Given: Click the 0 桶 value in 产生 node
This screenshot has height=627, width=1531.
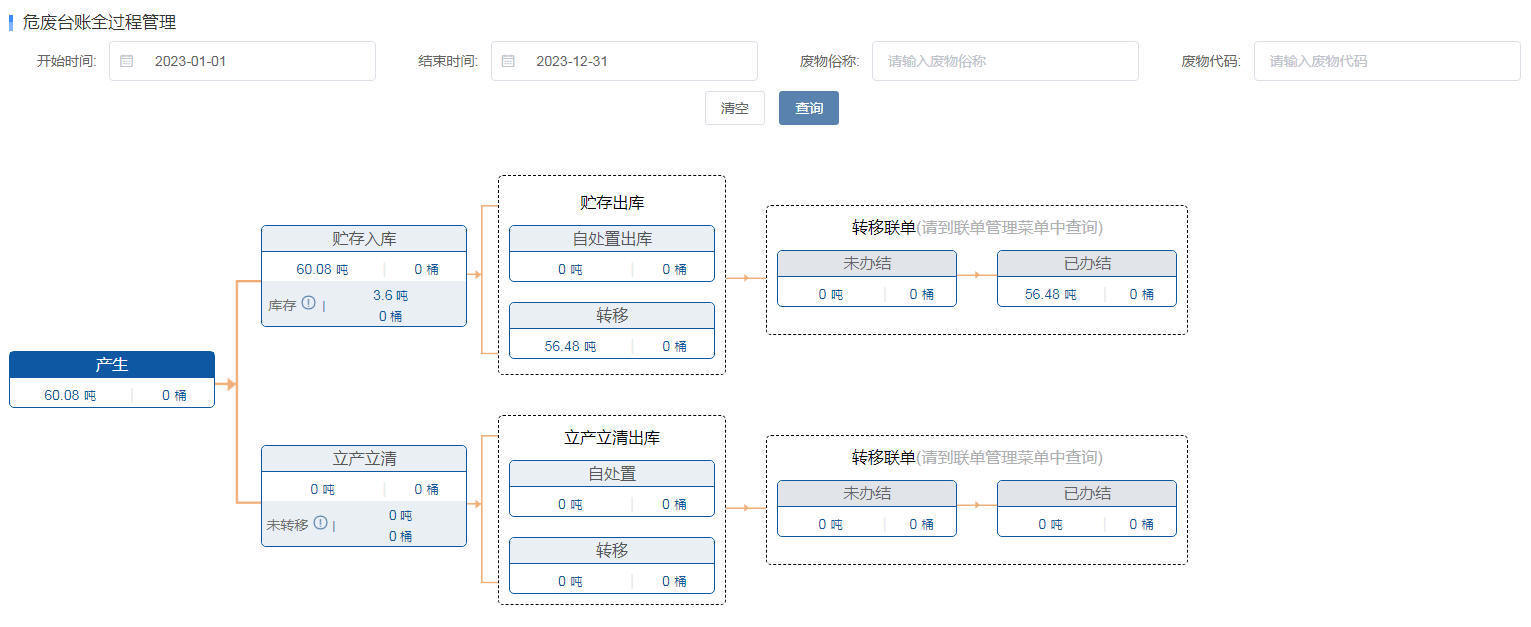Looking at the screenshot, I should coord(174,395).
